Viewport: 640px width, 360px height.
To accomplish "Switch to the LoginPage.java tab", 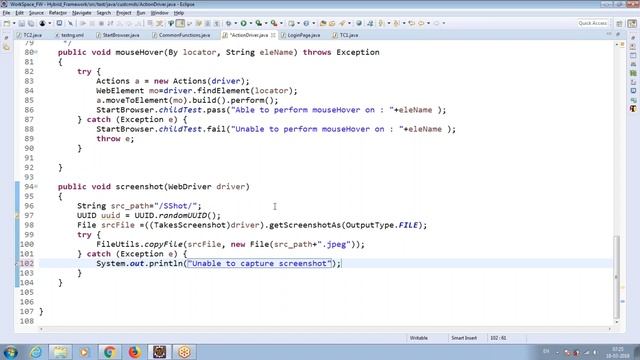I will 300,35.
